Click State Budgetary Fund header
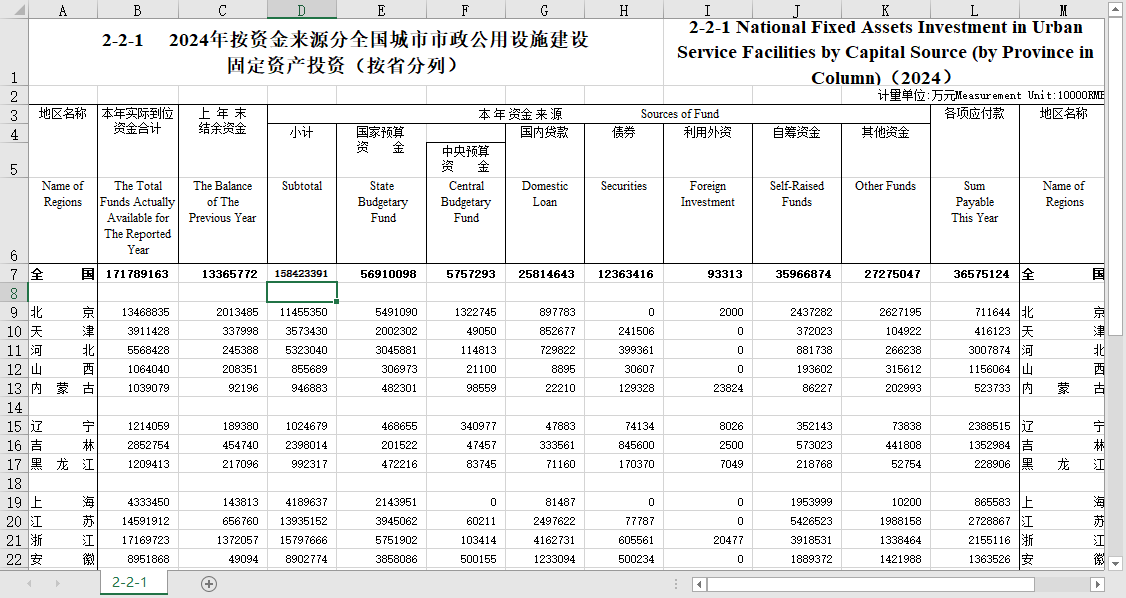Screen dimensions: 1126x598 tap(381, 220)
